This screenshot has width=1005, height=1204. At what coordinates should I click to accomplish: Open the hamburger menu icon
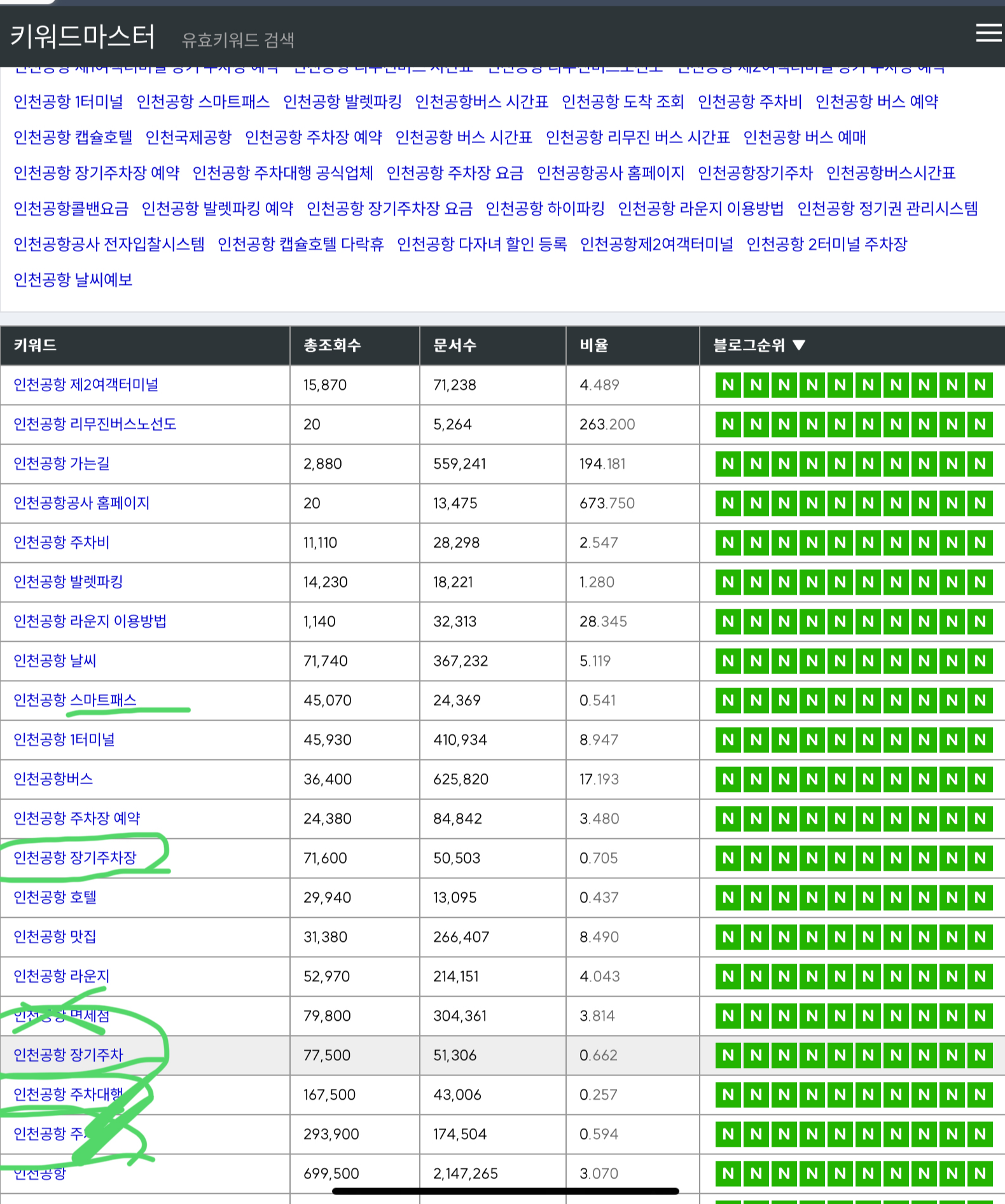click(988, 33)
